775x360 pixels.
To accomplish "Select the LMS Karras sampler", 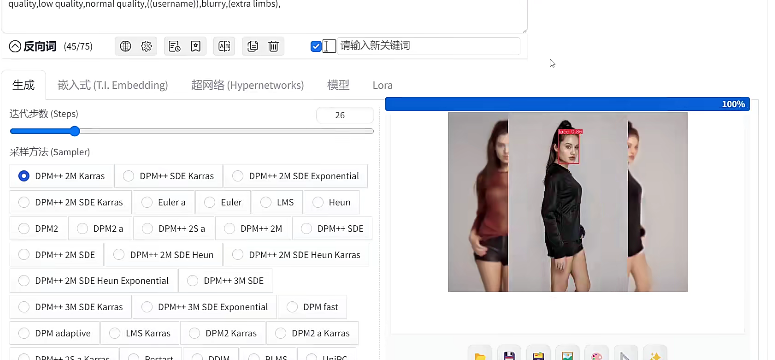I will pyautogui.click(x=140, y=333).
